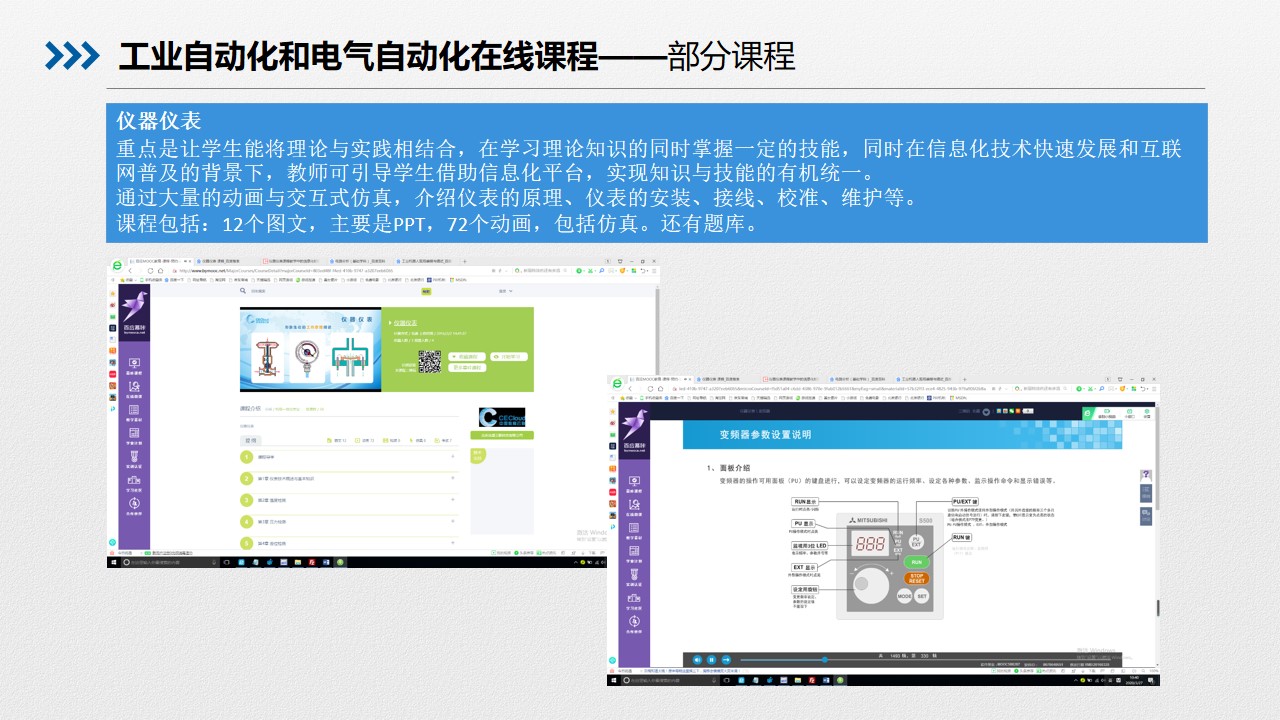Open new tab in left browser
1280x720 pixels.
click(465, 261)
